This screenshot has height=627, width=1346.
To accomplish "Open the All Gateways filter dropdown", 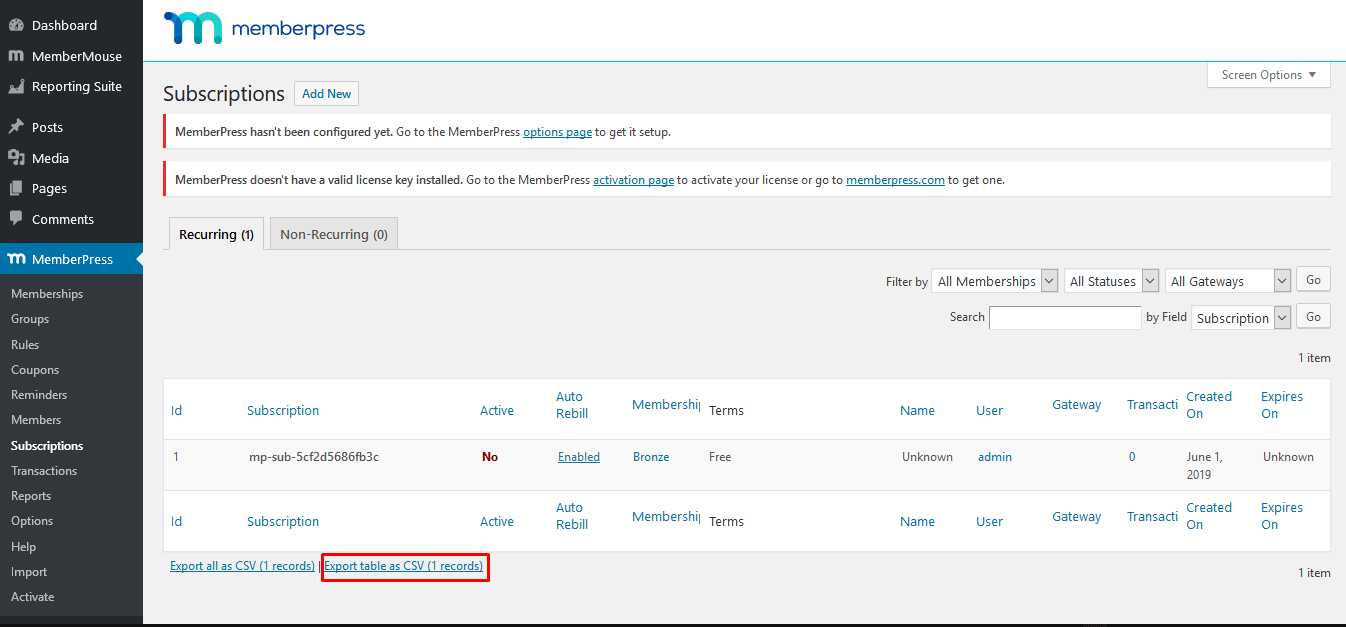I will pos(1227,281).
